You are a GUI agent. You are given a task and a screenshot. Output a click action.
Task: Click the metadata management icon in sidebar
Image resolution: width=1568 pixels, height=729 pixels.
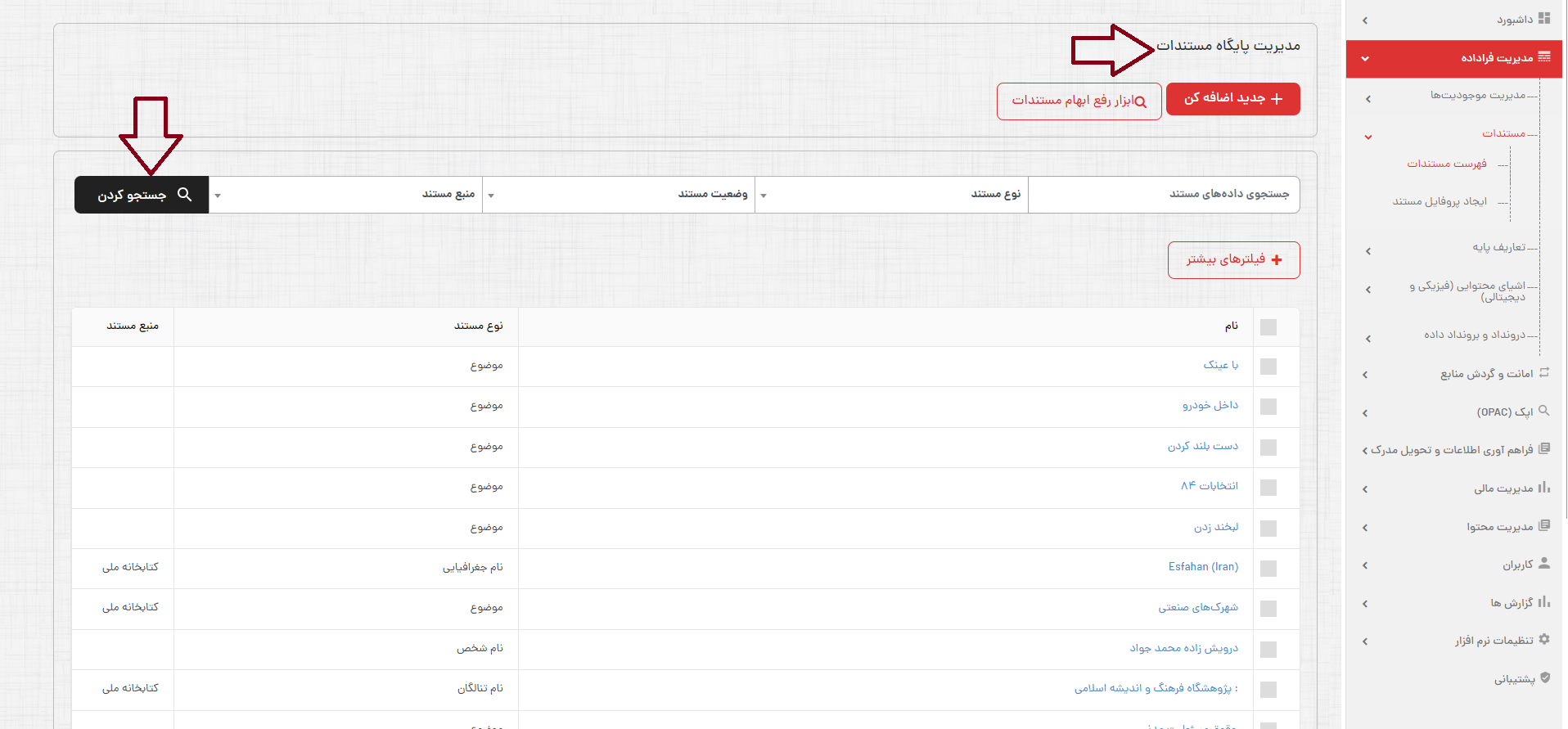[1544, 57]
